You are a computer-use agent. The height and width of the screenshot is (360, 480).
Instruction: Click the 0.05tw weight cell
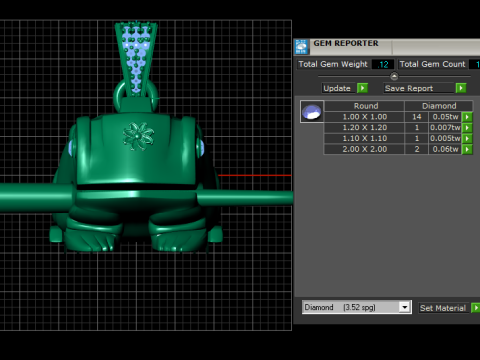(x=445, y=117)
